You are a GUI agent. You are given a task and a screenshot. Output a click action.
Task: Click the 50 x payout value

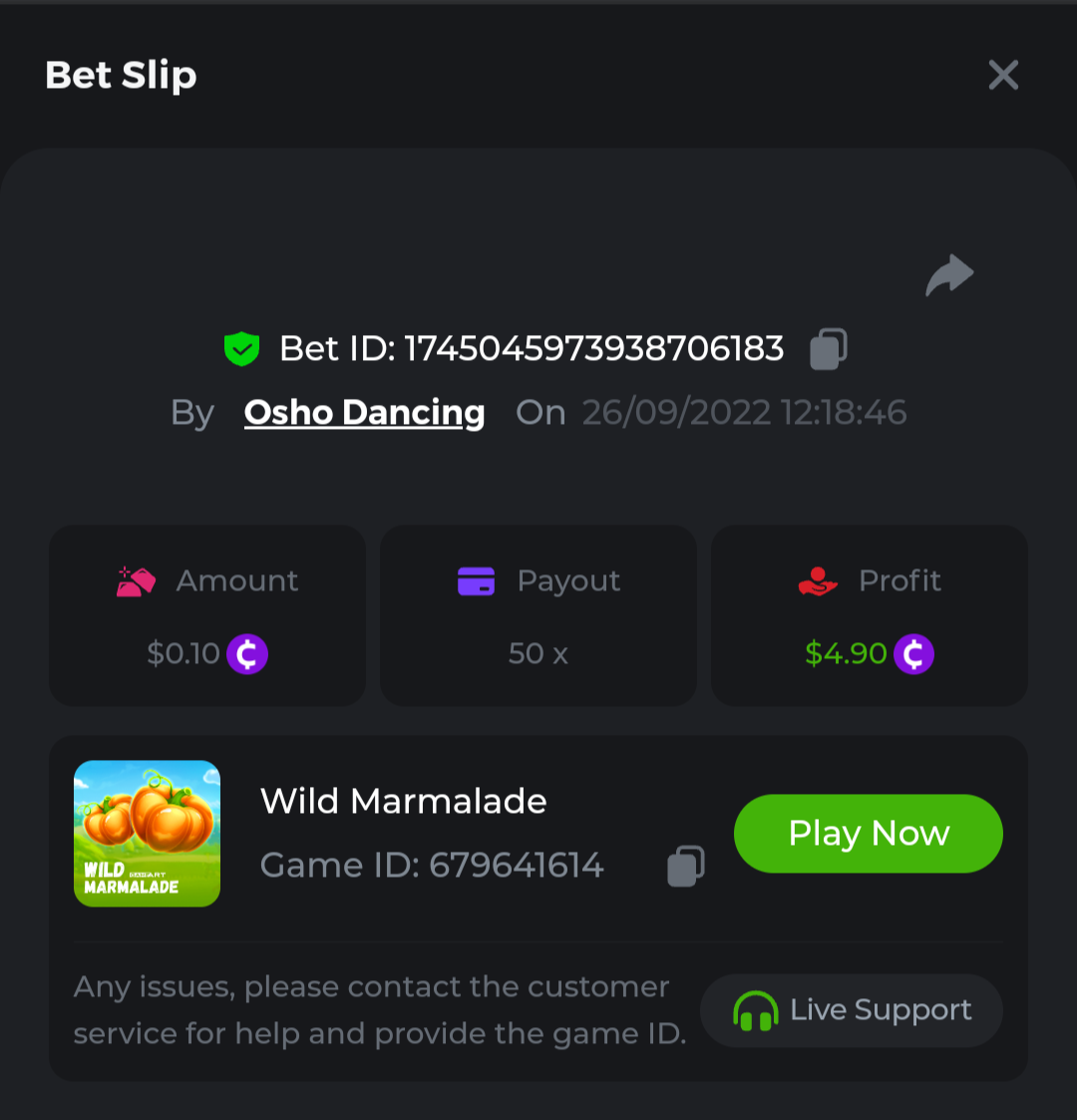[x=538, y=654]
